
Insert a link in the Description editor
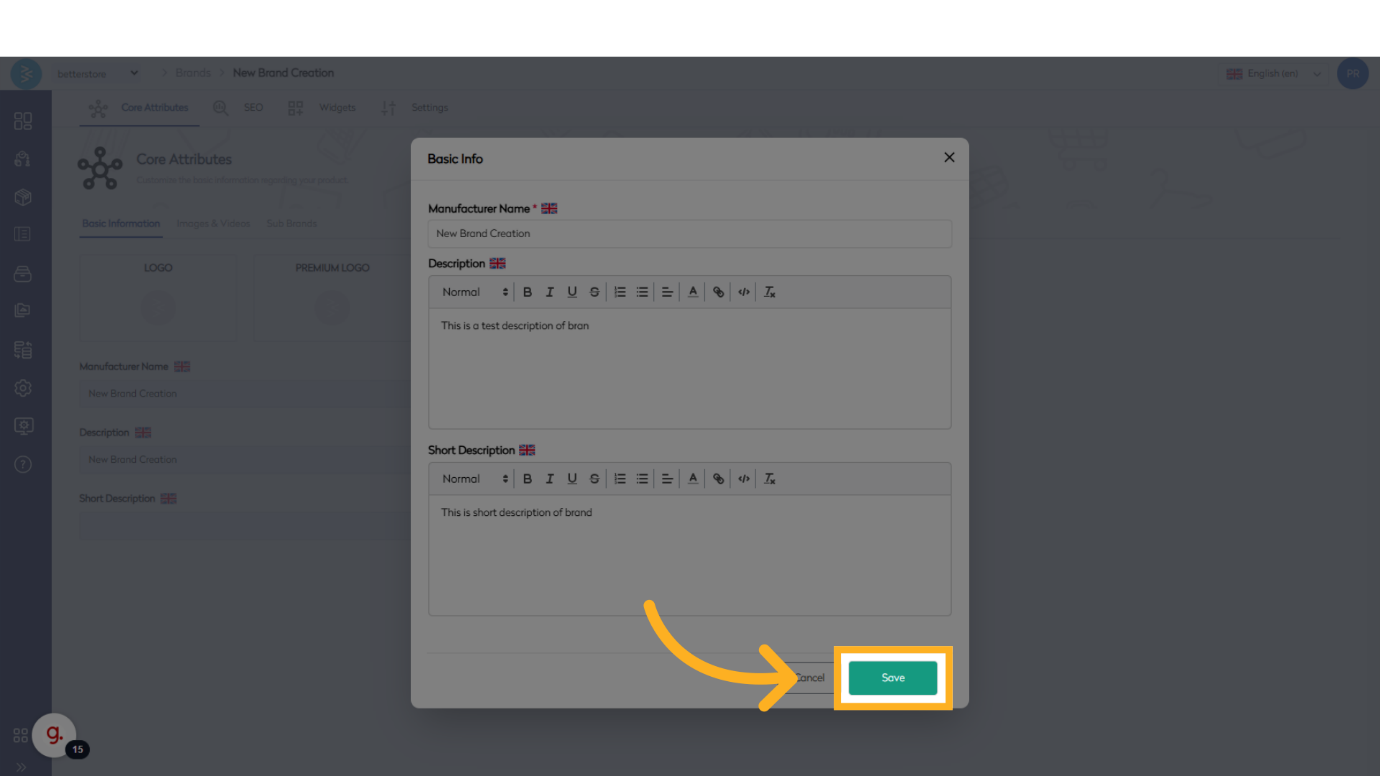click(718, 292)
